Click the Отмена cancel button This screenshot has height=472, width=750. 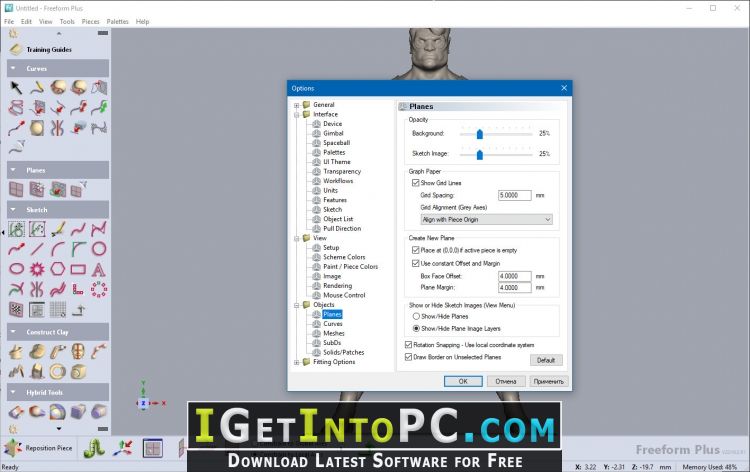[506, 381]
